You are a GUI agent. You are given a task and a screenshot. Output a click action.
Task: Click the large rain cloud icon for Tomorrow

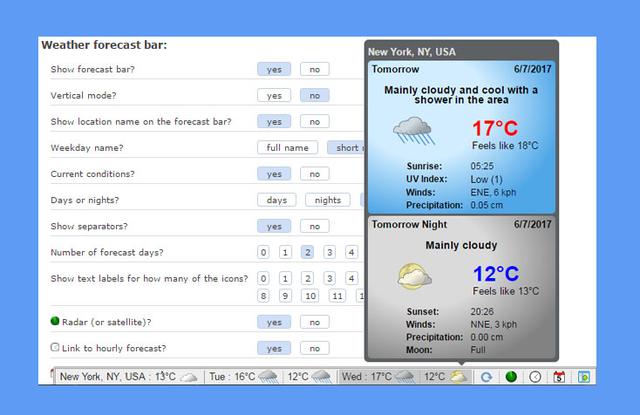click(412, 130)
